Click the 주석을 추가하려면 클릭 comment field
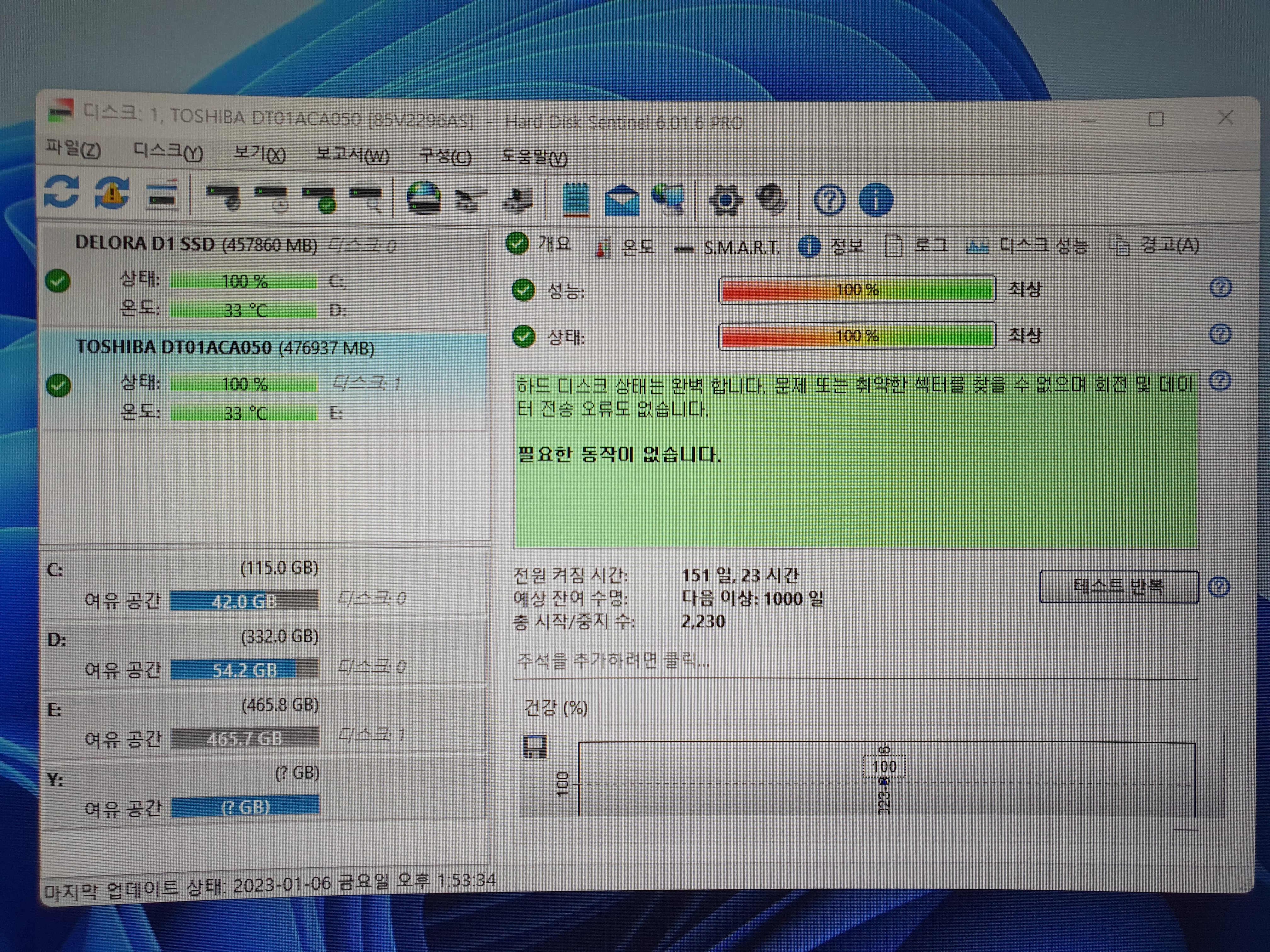 855,661
